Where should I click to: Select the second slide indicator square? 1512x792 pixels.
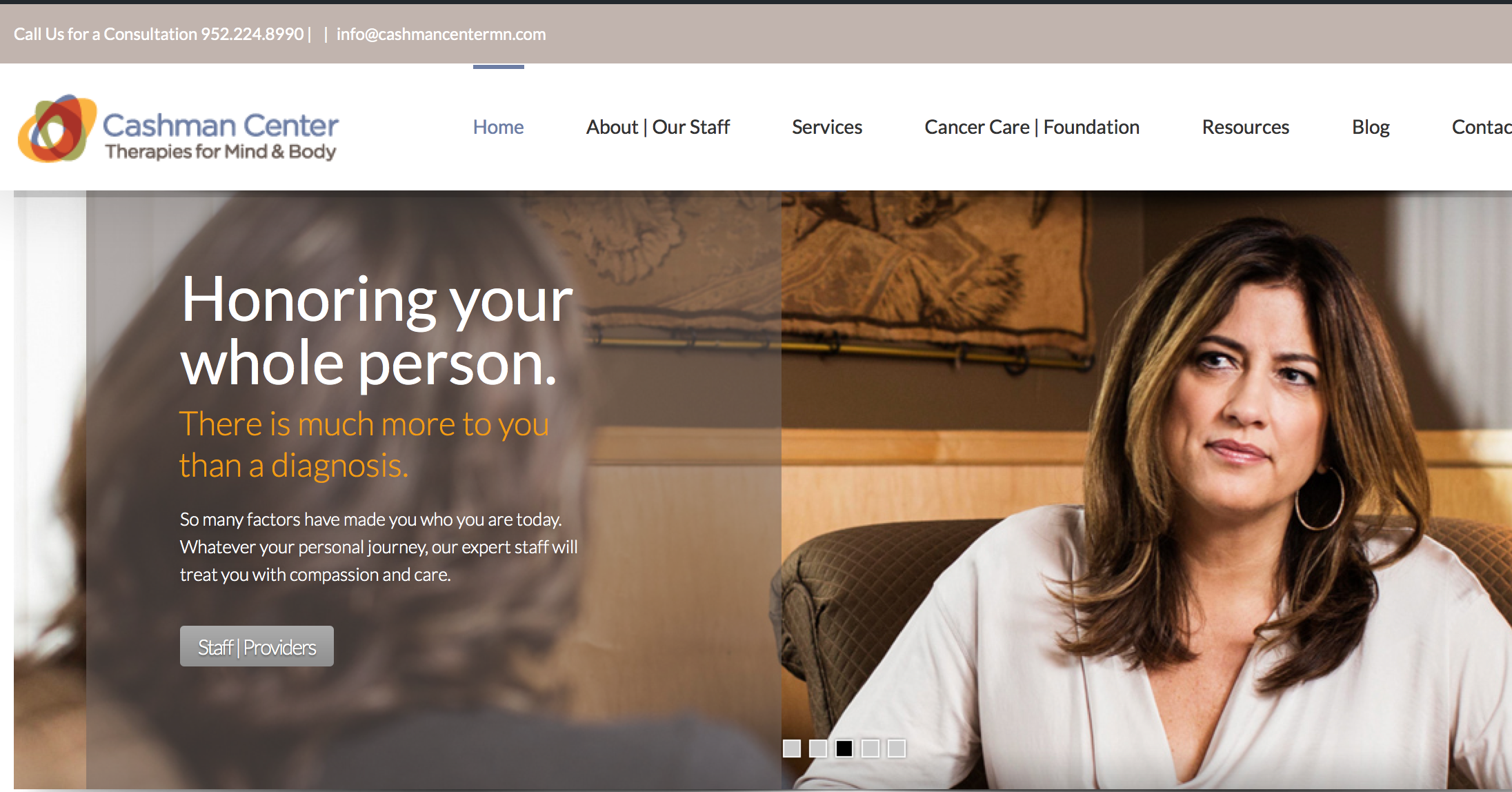click(818, 749)
